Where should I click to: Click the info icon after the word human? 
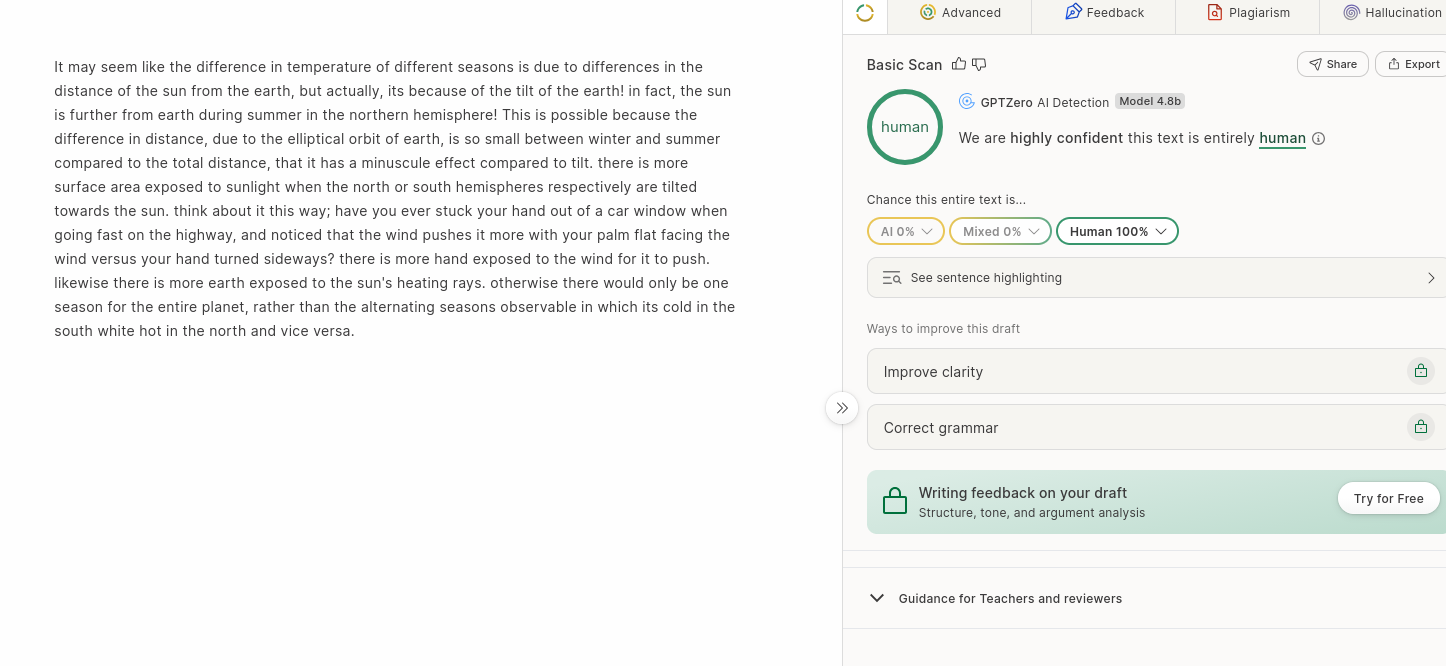[x=1318, y=139]
